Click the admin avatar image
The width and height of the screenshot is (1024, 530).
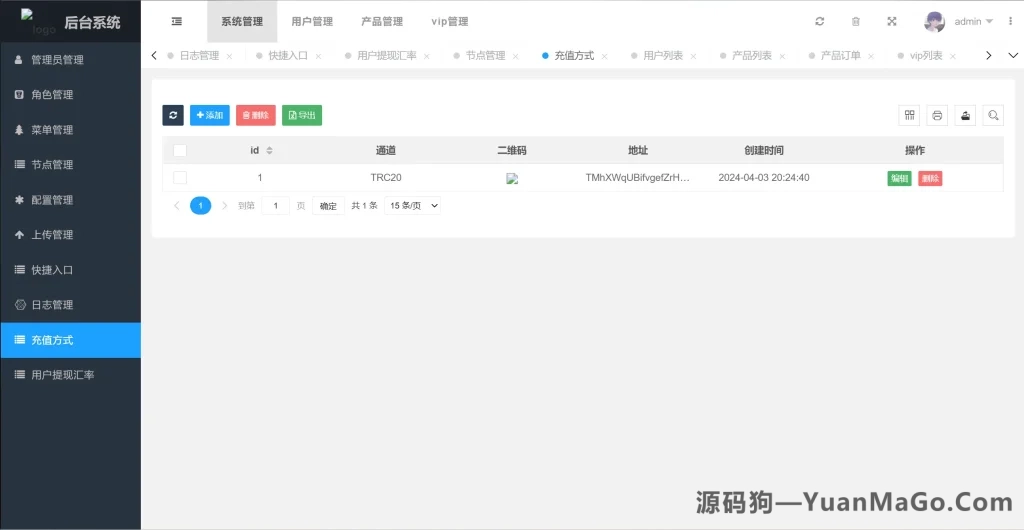point(935,22)
